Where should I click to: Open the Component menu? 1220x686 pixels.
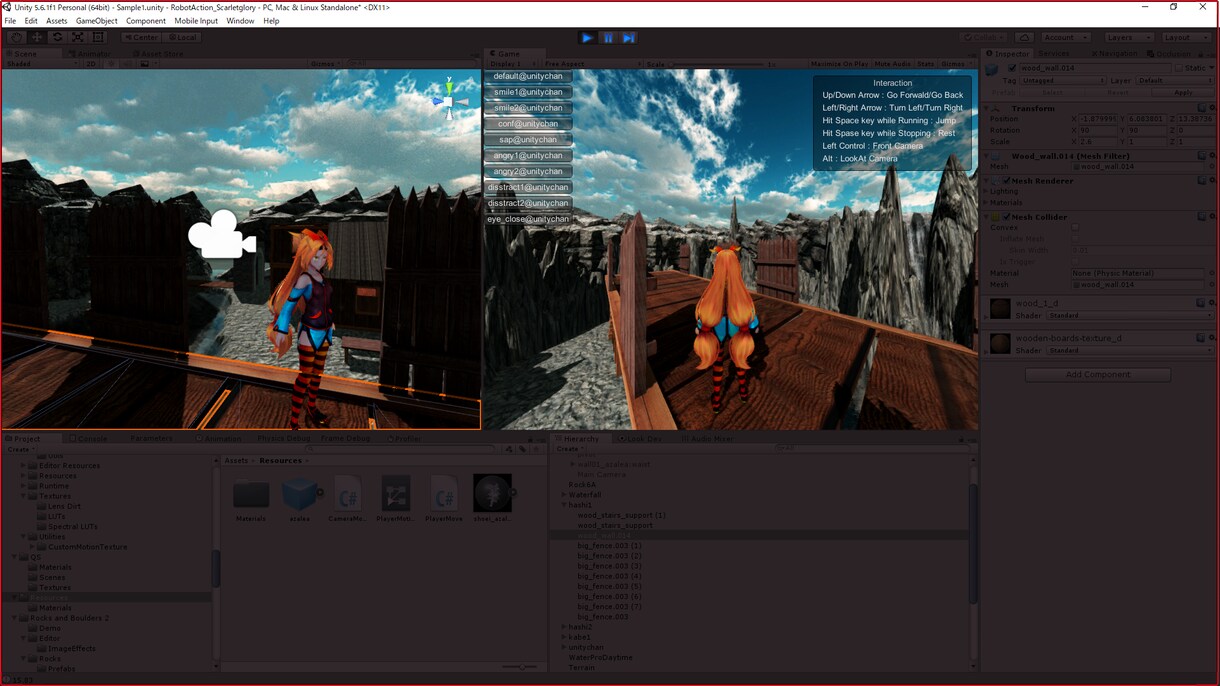(x=145, y=21)
